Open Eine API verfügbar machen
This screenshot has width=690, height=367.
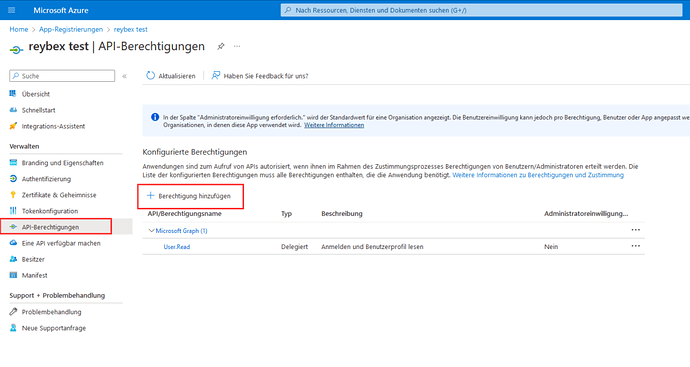[61, 243]
